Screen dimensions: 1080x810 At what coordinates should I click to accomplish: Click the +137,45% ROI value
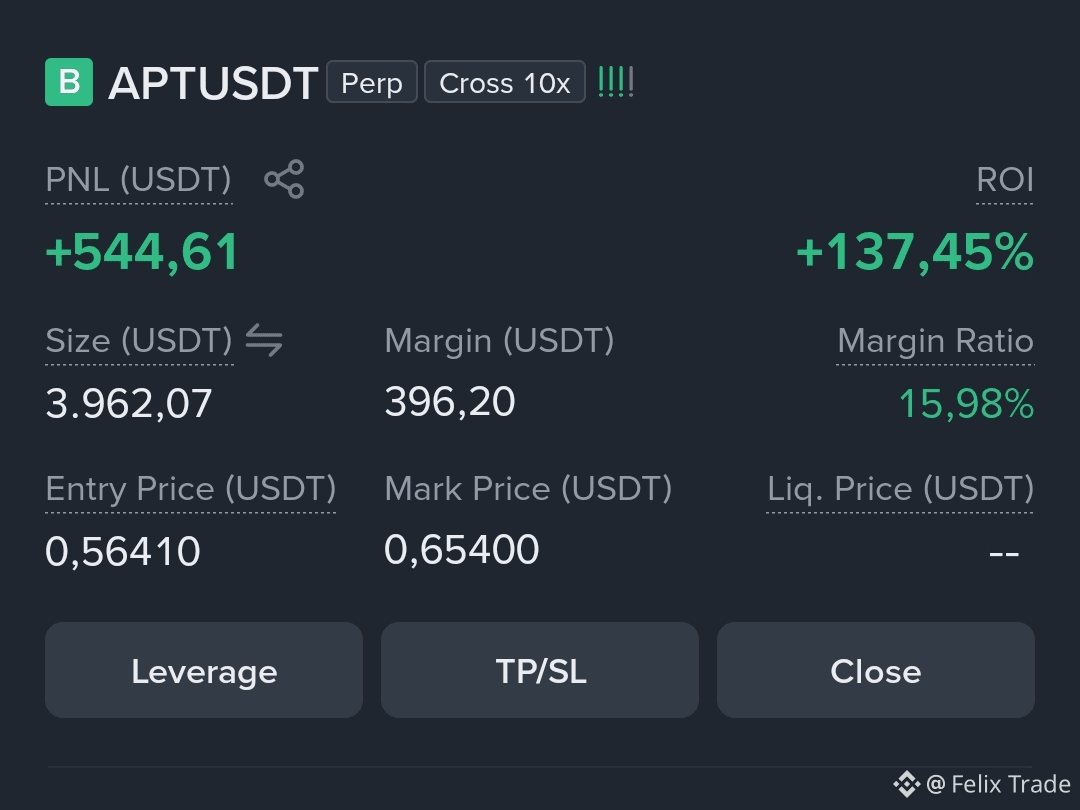915,252
